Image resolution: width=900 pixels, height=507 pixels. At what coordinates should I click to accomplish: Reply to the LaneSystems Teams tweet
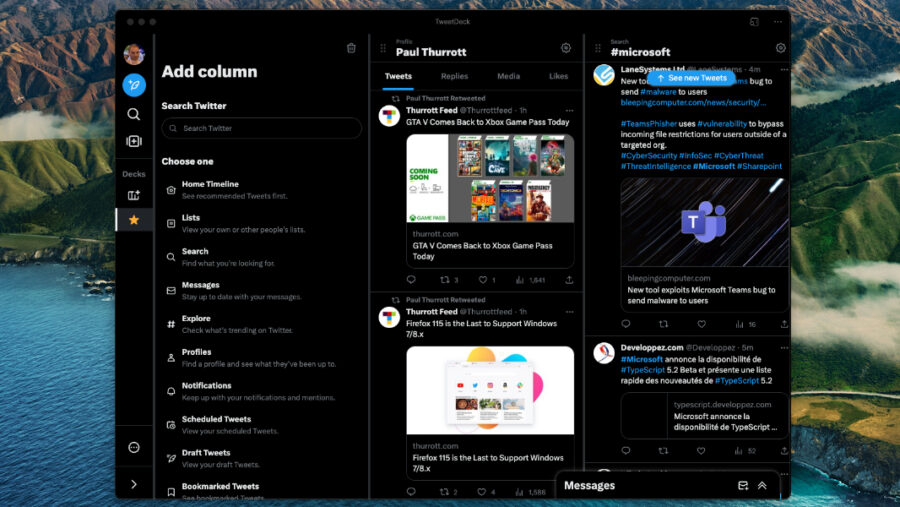coord(626,324)
